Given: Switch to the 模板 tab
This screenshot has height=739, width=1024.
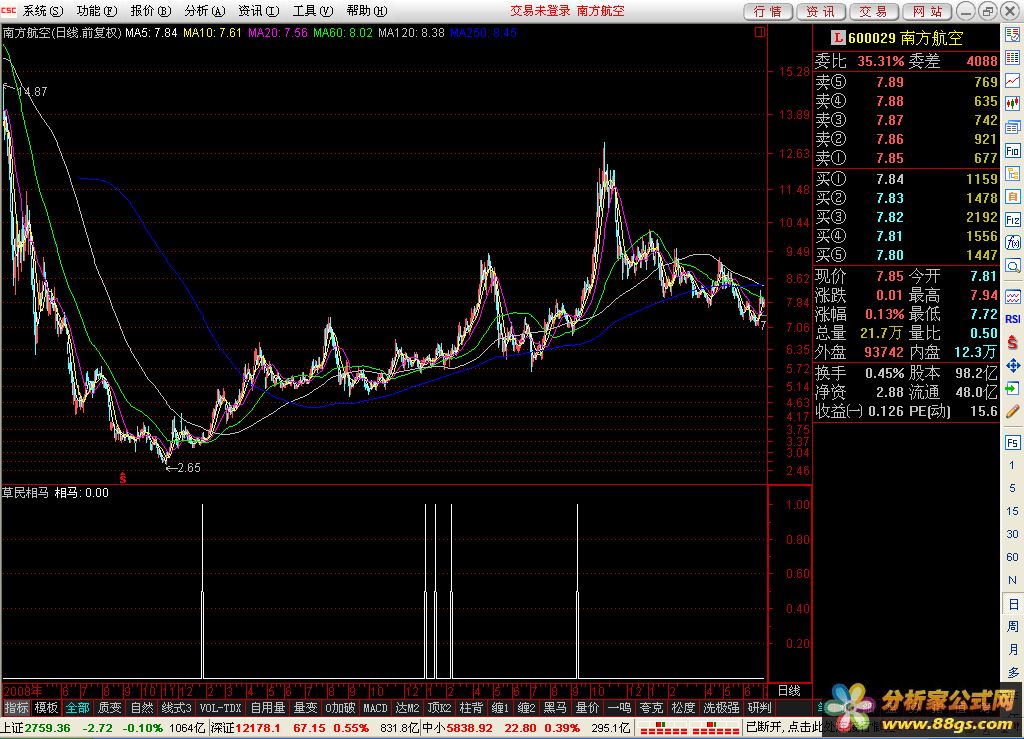Looking at the screenshot, I should pos(46,708).
